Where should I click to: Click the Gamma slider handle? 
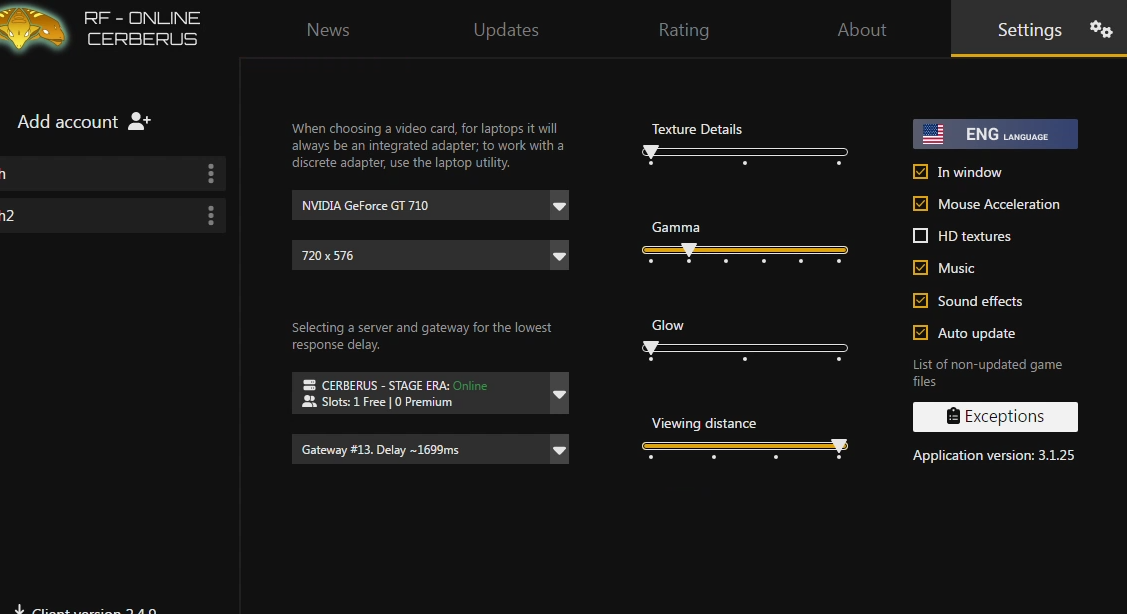coord(689,249)
